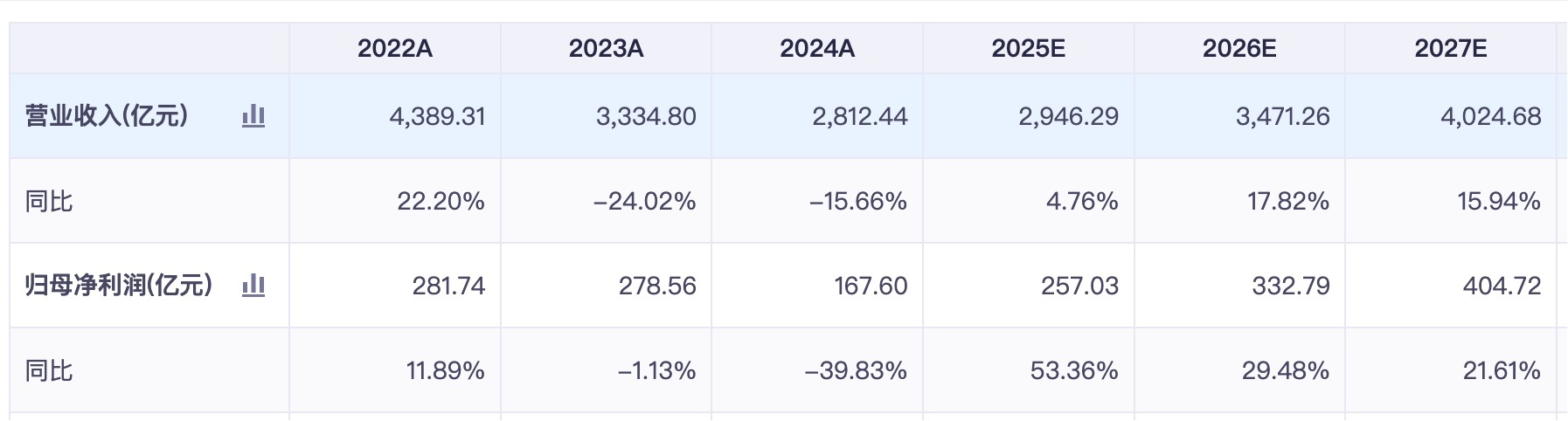
Task: Click the 归母净利润(亿元) row label
Action: click(x=119, y=286)
